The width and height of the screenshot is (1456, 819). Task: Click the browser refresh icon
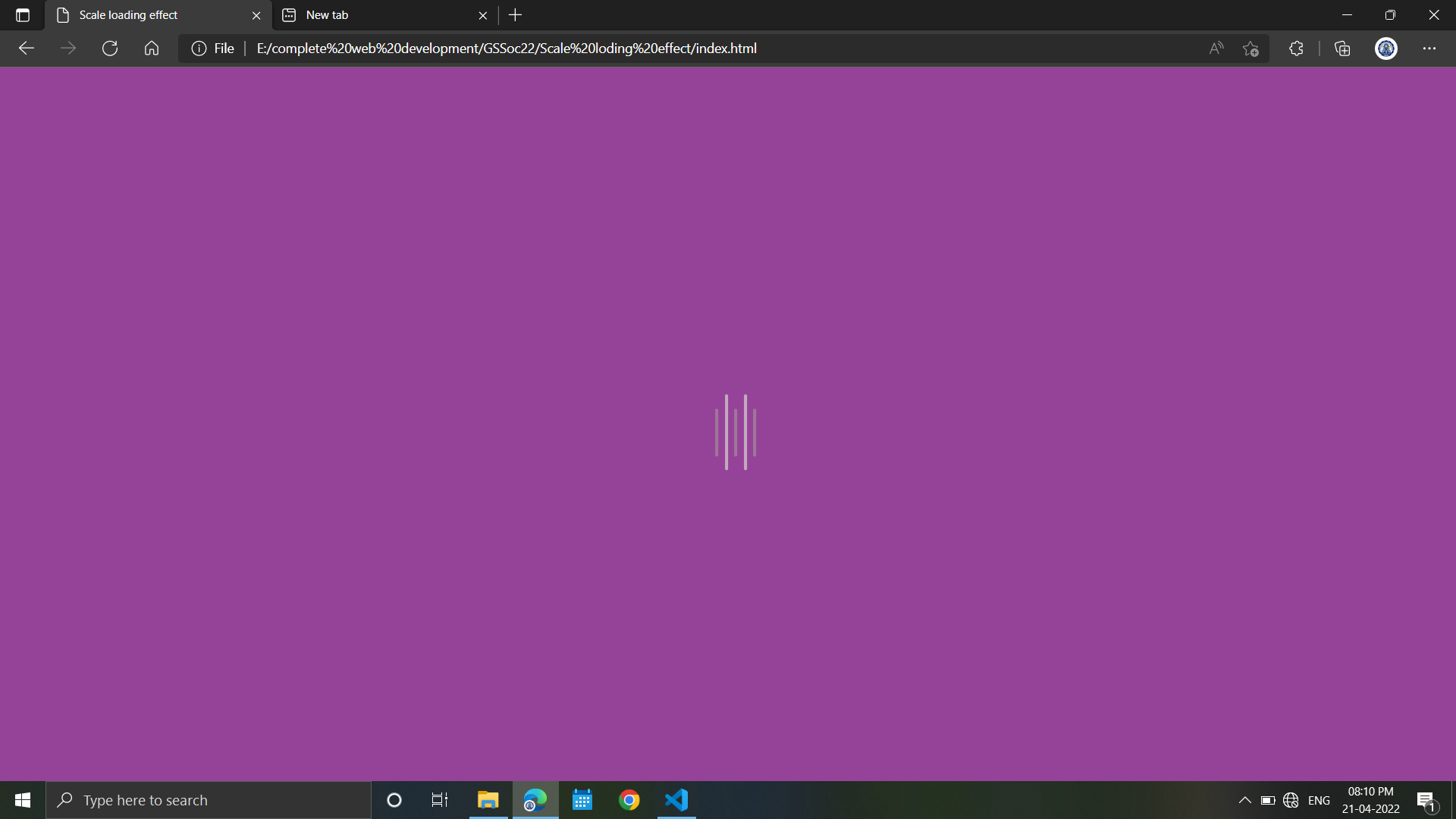109,48
